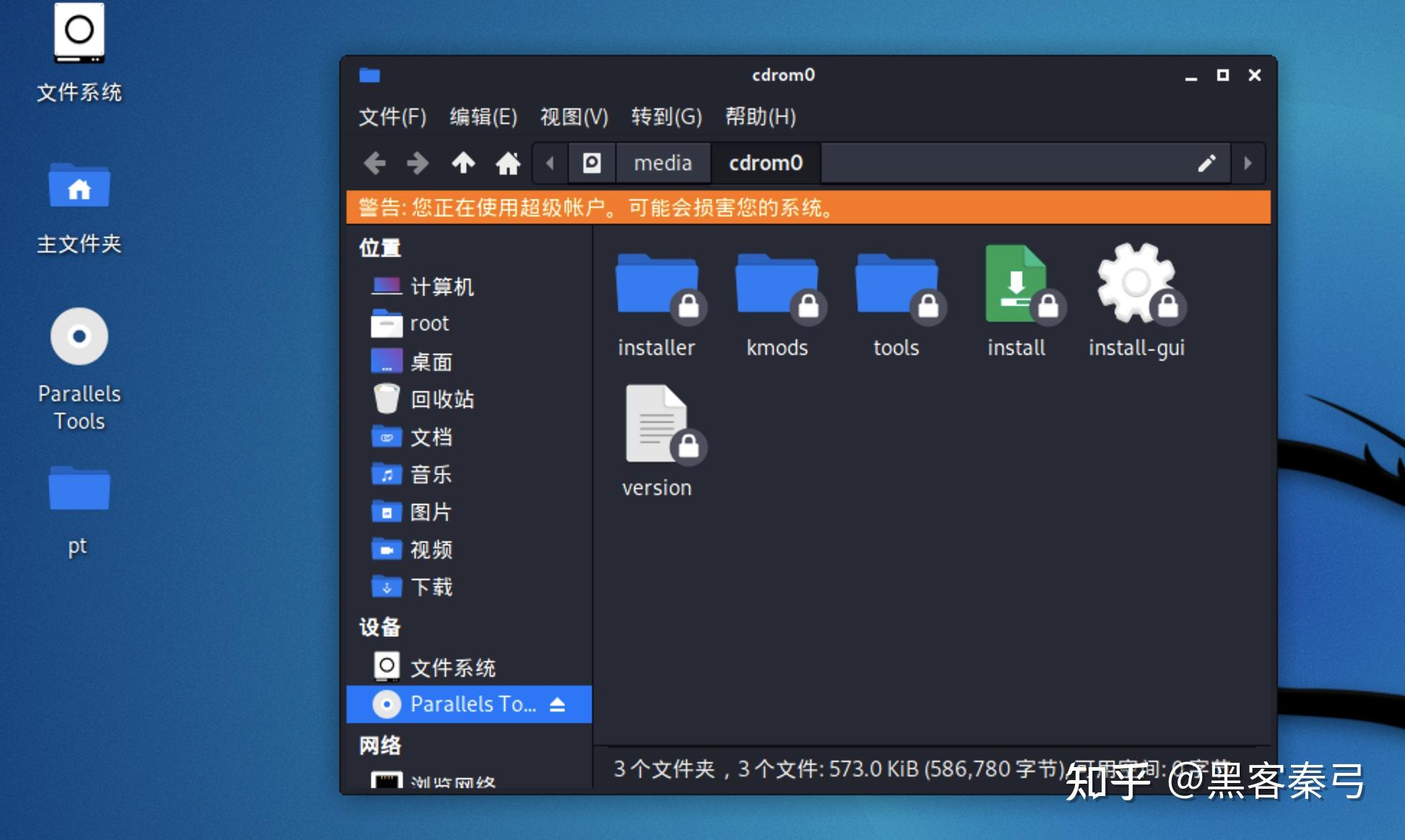Run the install script icon
The width and height of the screenshot is (1405, 840).
tap(1015, 289)
